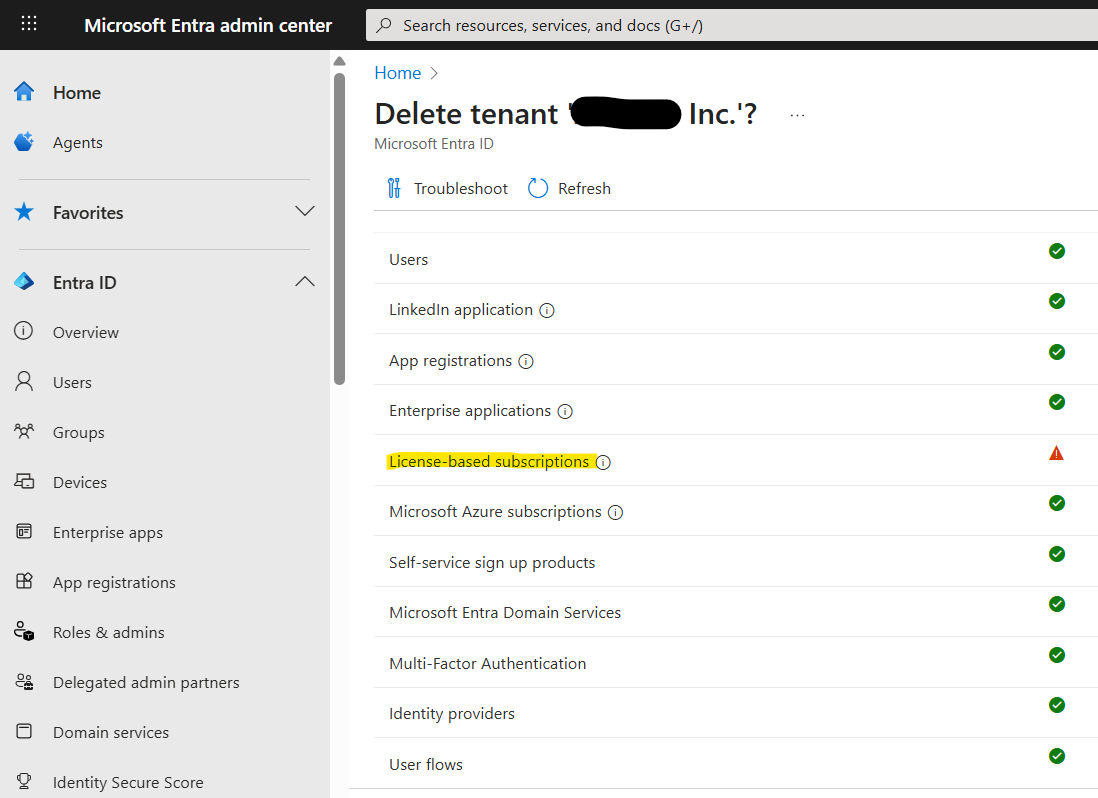The image size is (1098, 798).
Task: Click the Agents icon in sidebar
Action: pyautogui.click(x=24, y=141)
